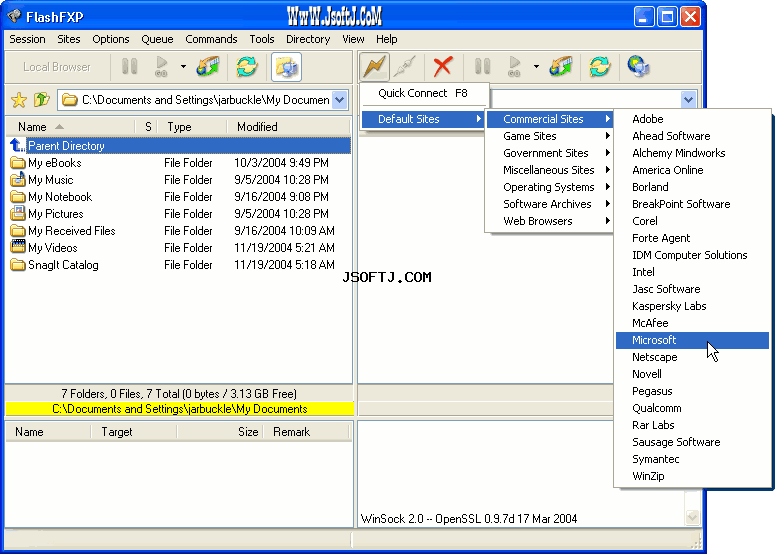775x554 pixels.
Task: Choose Borland from the site list
Action: [692, 187]
